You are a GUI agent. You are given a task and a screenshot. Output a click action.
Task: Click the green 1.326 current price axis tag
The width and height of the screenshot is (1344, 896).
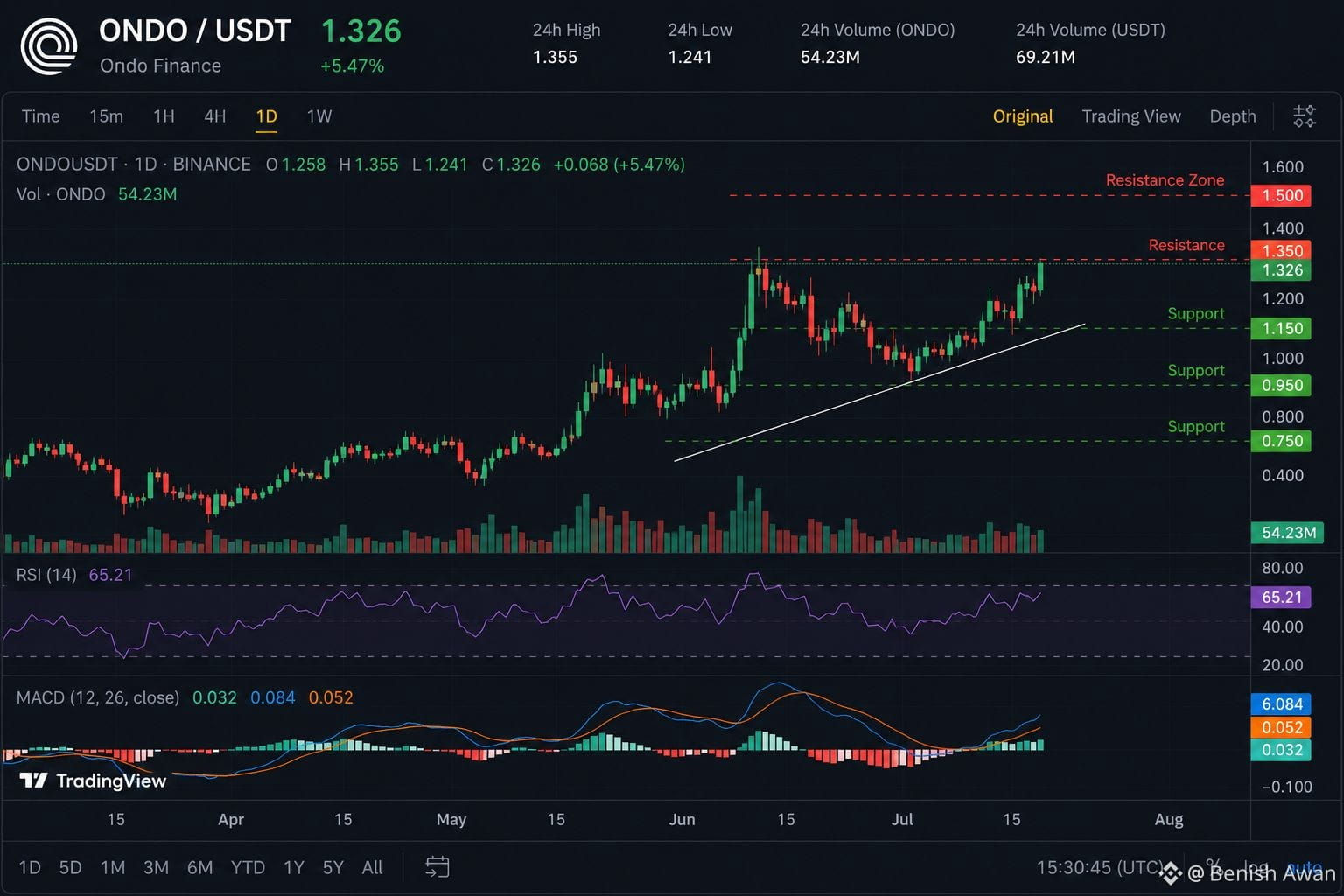(x=1281, y=270)
